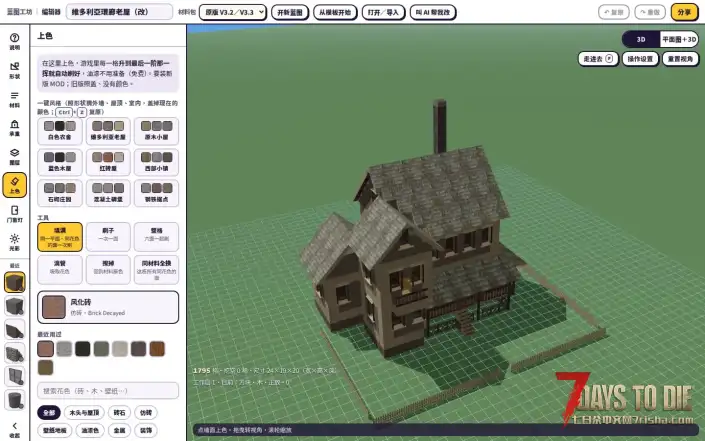Select the highlighted cube block in recent shapes
705x441 pixels.
point(14,282)
